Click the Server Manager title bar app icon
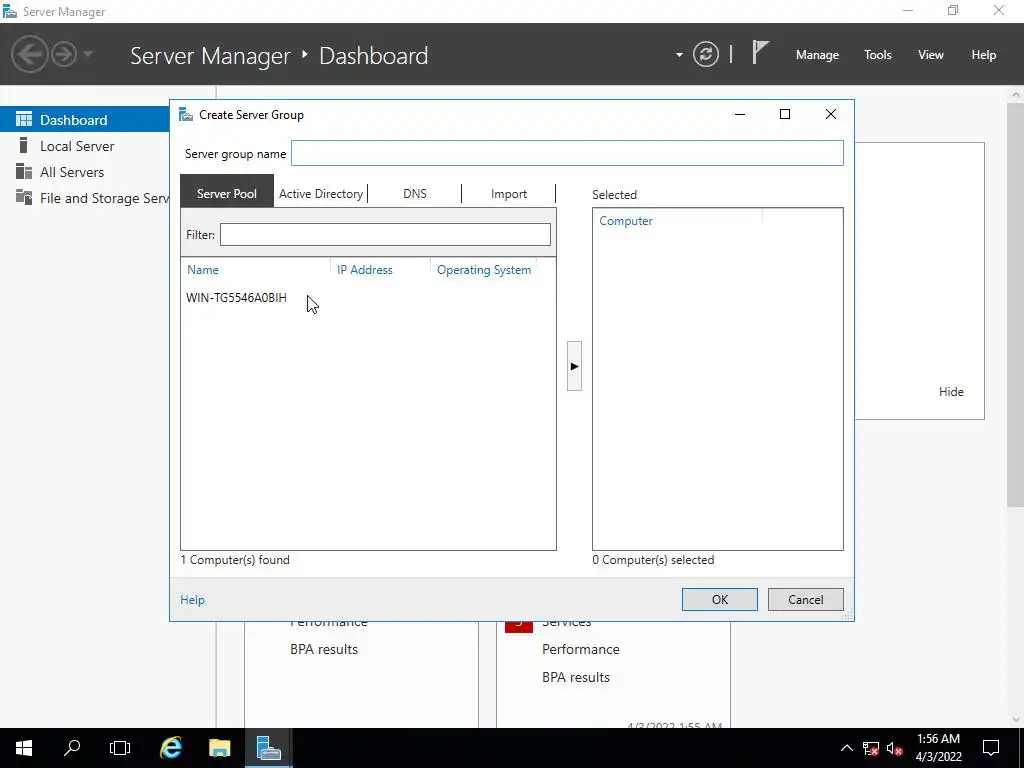The height and width of the screenshot is (768, 1024). (10, 11)
